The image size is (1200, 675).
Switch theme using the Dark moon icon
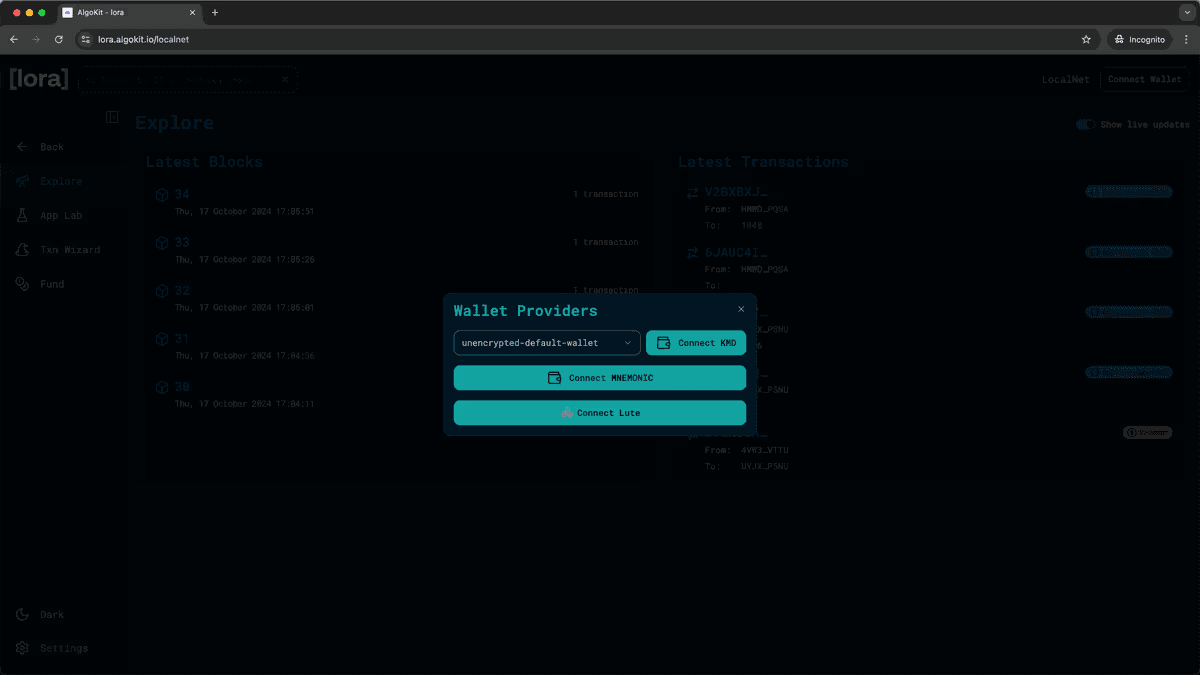(21, 614)
